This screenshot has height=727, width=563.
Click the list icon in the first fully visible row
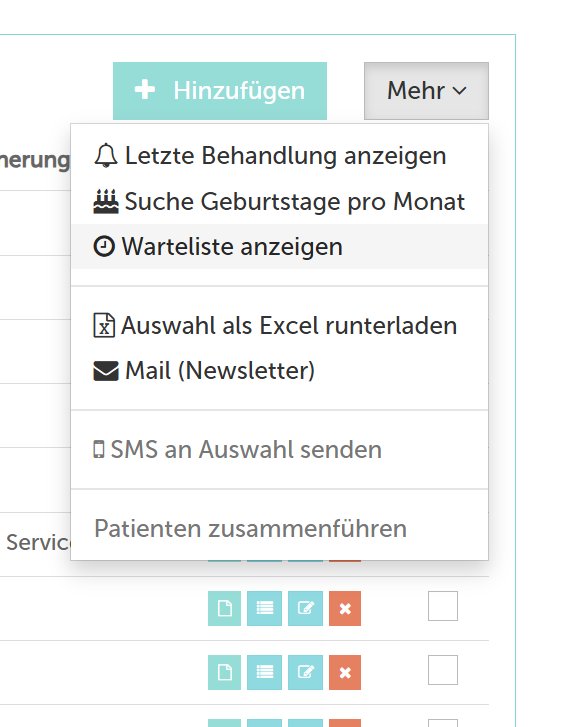click(x=264, y=608)
